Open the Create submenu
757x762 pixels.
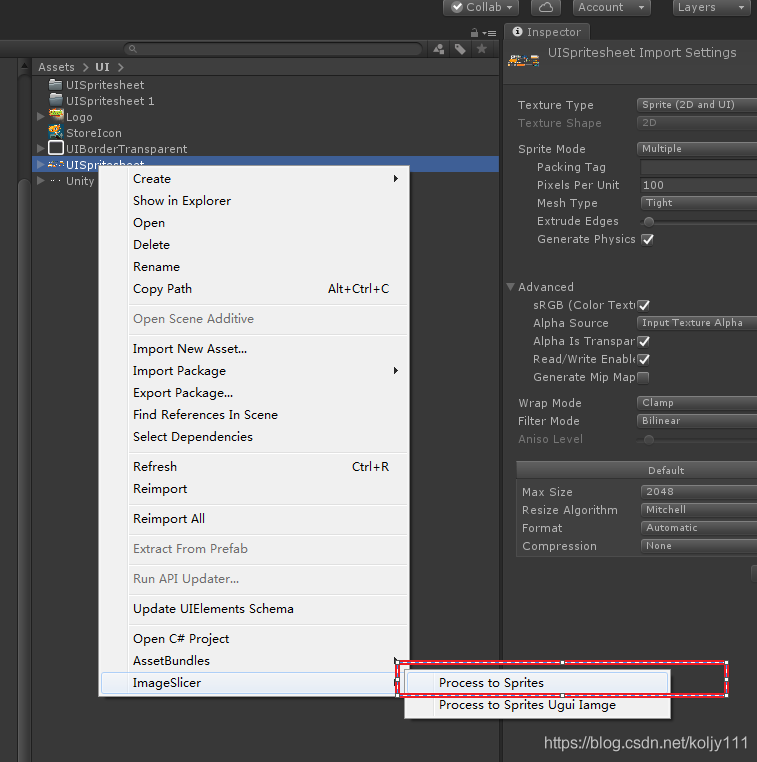pos(254,179)
